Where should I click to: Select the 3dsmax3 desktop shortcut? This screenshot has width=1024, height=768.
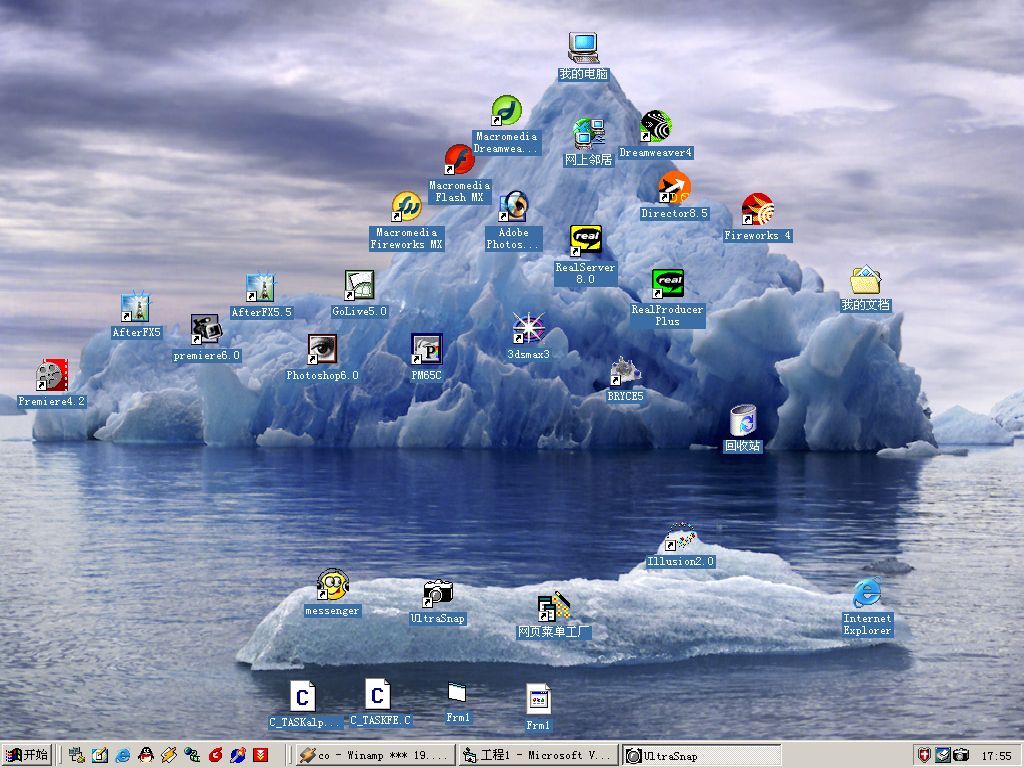(x=527, y=328)
